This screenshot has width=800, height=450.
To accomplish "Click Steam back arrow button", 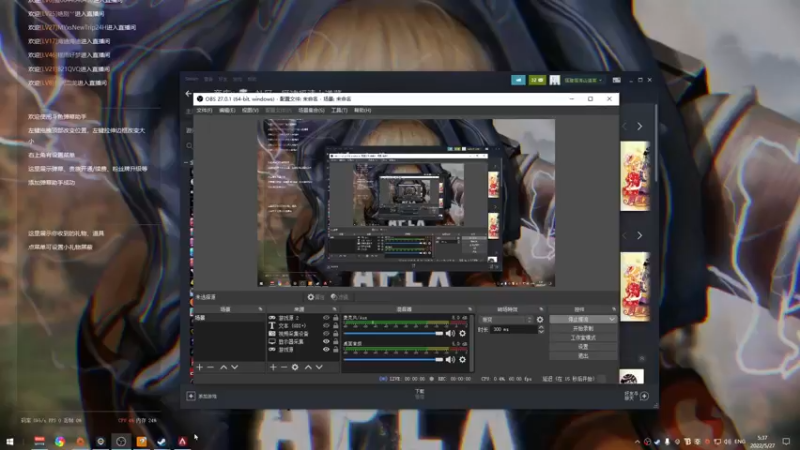I will [x=189, y=94].
